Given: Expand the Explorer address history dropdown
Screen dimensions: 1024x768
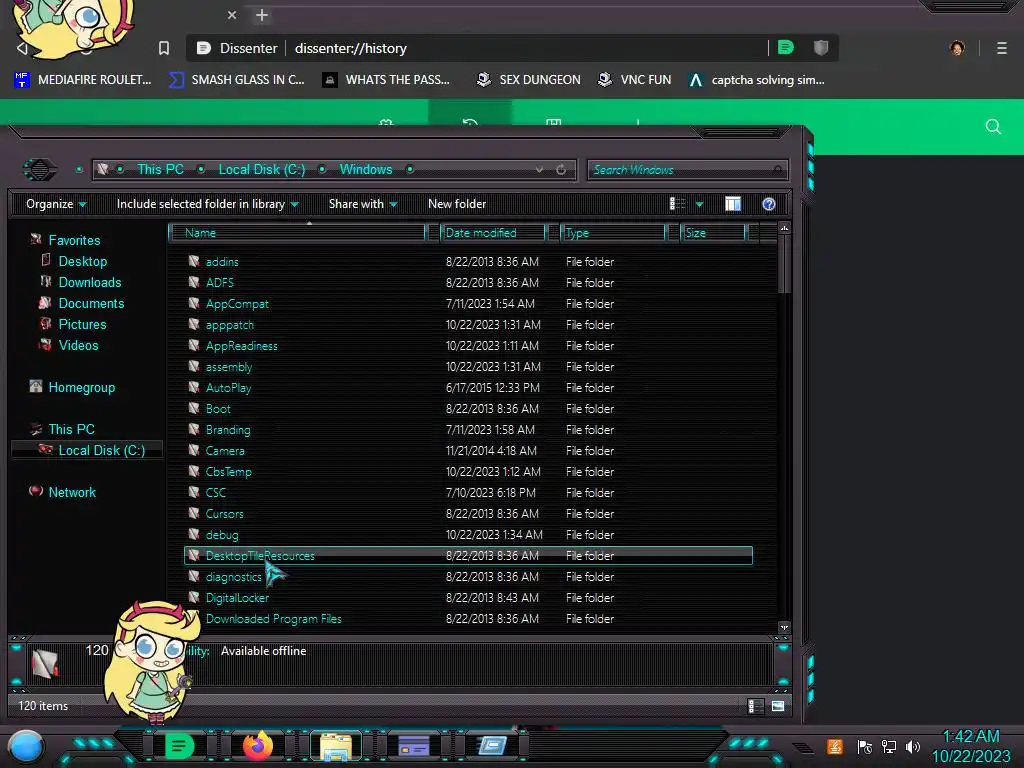Looking at the screenshot, I should tap(539, 170).
